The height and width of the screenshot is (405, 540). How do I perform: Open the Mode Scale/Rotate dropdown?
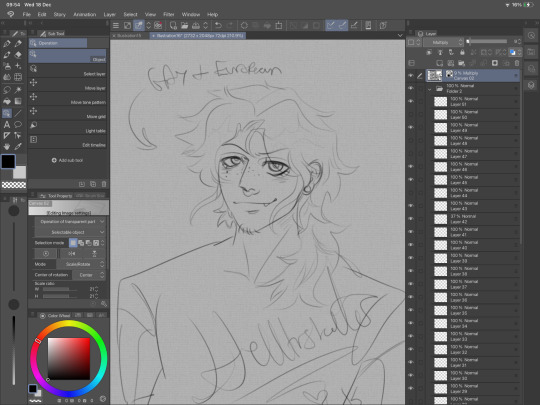coord(81,264)
